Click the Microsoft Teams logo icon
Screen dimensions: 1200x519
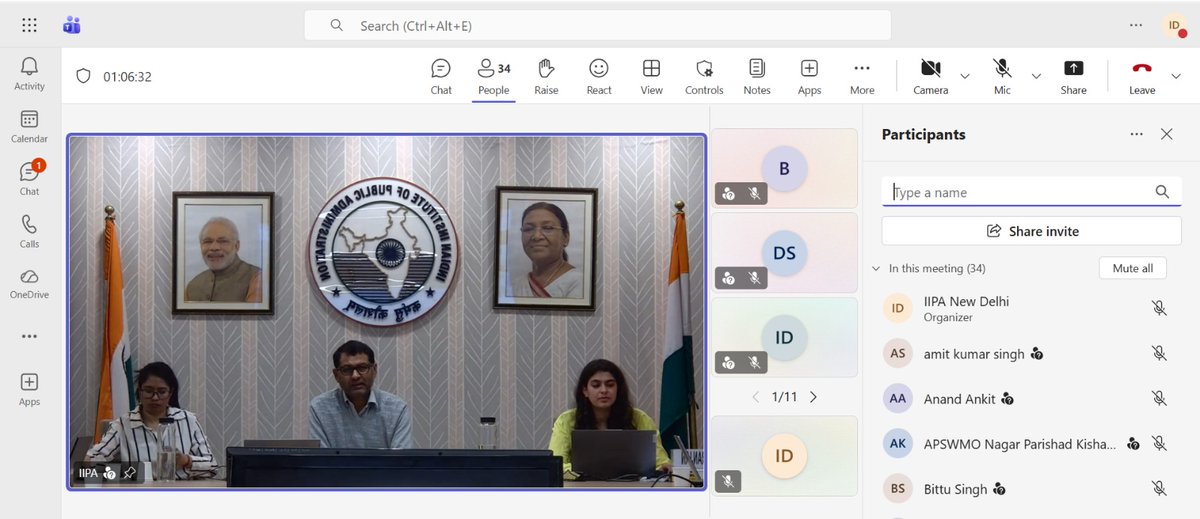(71, 25)
